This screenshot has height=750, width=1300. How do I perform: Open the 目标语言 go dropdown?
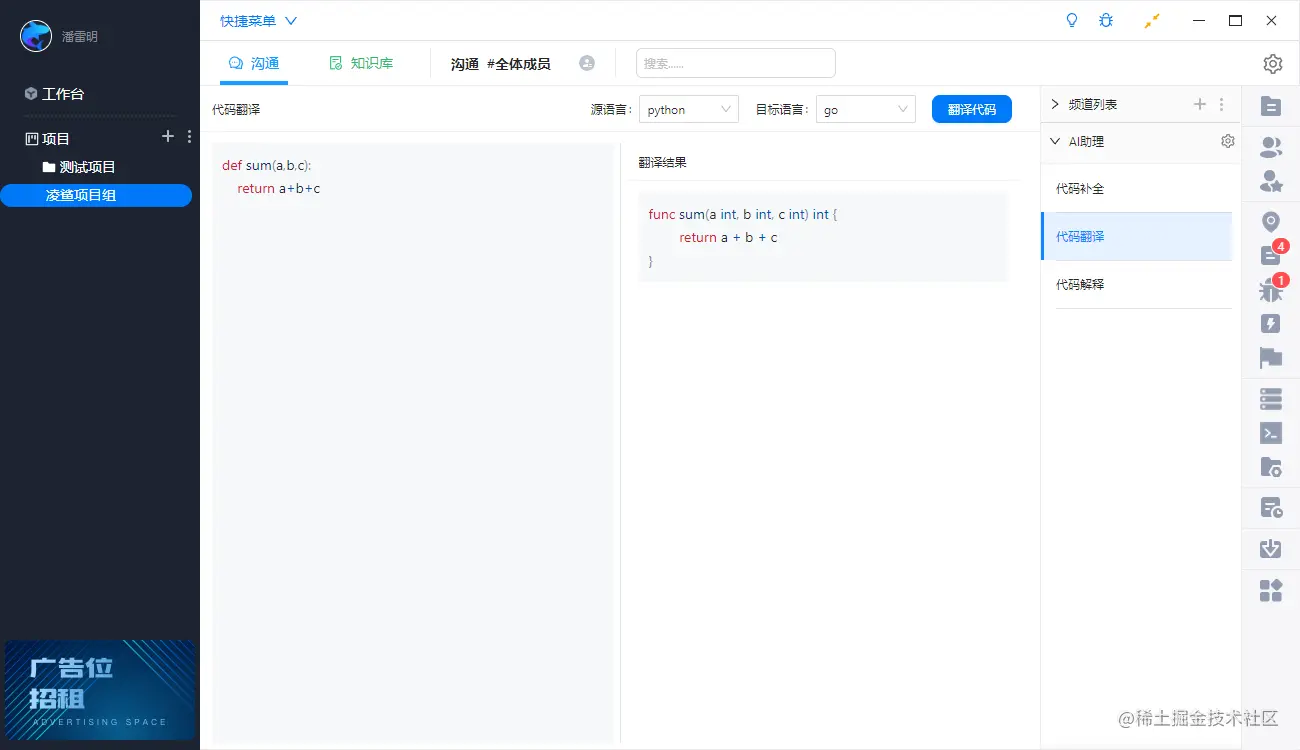(x=865, y=109)
